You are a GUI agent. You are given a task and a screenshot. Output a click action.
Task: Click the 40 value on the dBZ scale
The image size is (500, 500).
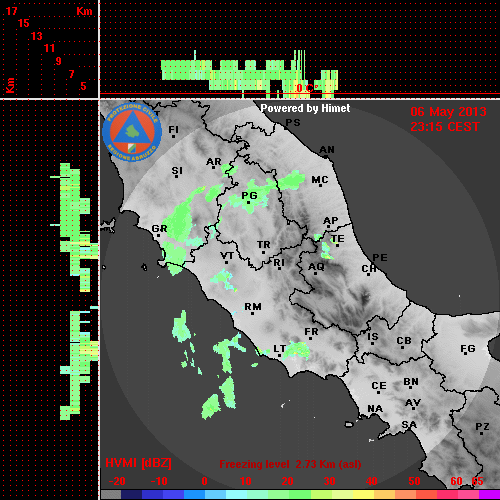click(x=371, y=481)
